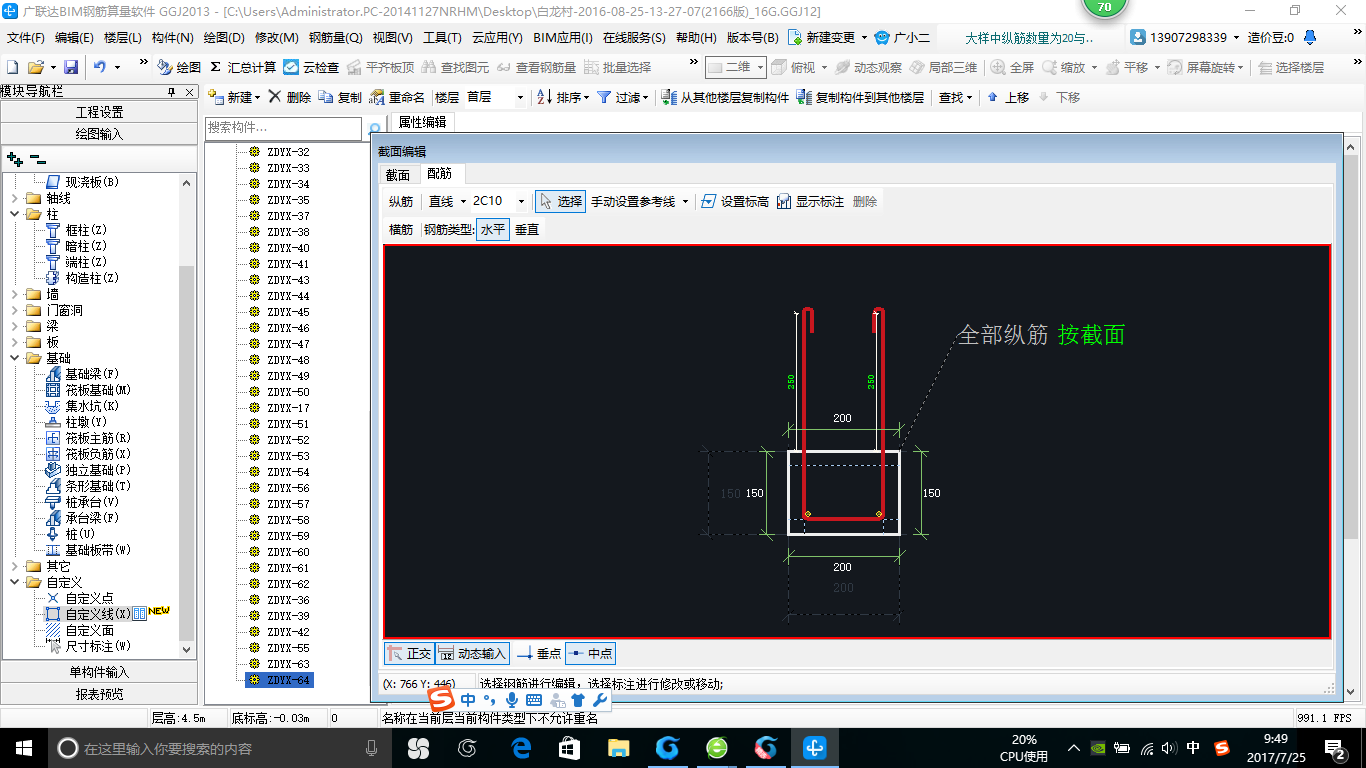Switch to 配筋 tab

(439, 174)
